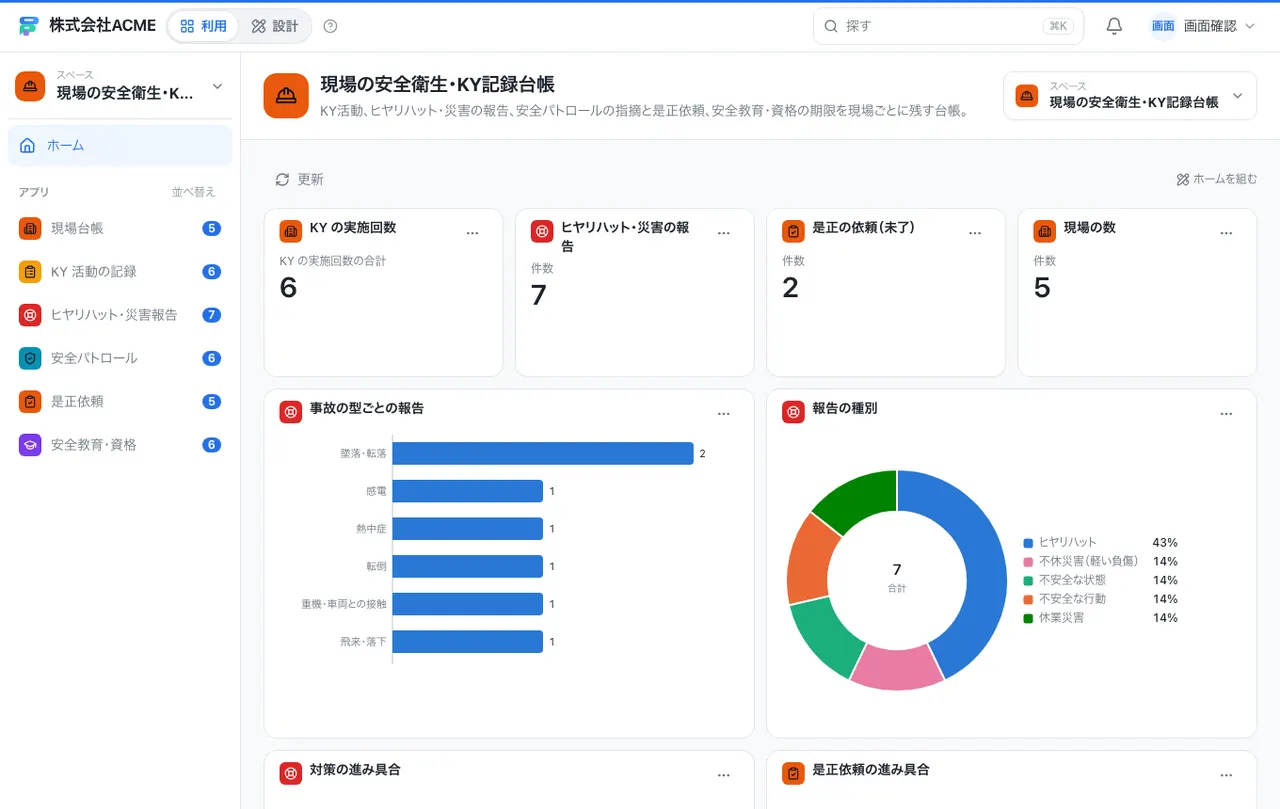Click the 墜落・転落 bar in the chart
1280x809 pixels.
(543, 453)
